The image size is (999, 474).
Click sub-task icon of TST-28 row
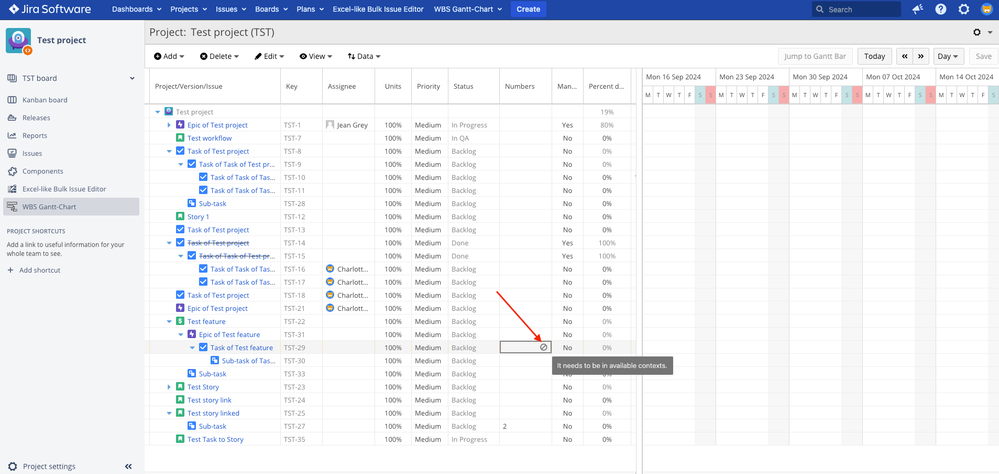192,204
